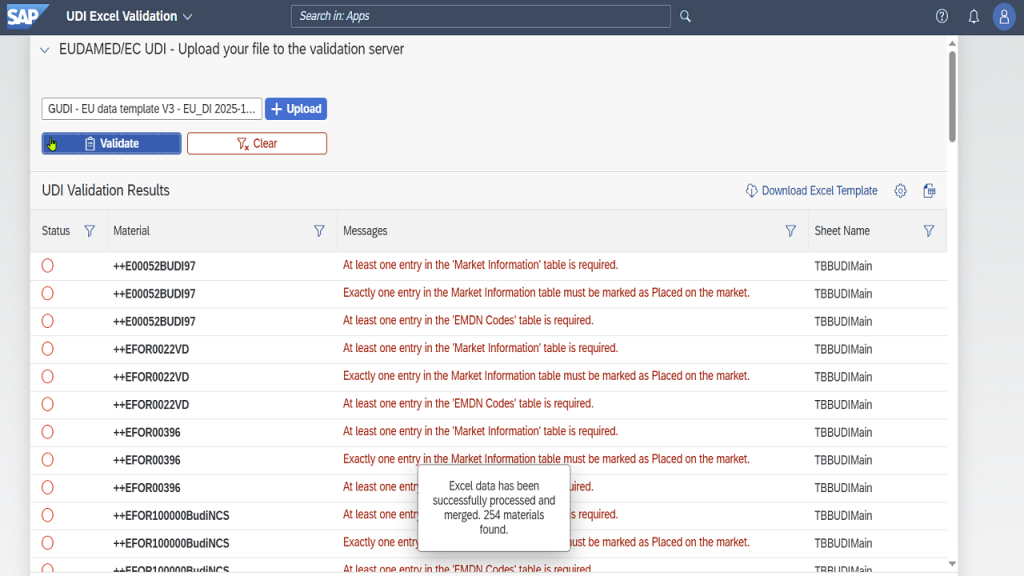Click the vertical scrollbar thumb

click(x=952, y=95)
